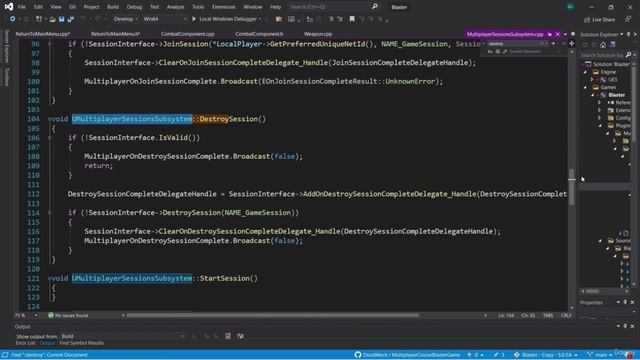Toggle Match Whole Word in find box

498,51
